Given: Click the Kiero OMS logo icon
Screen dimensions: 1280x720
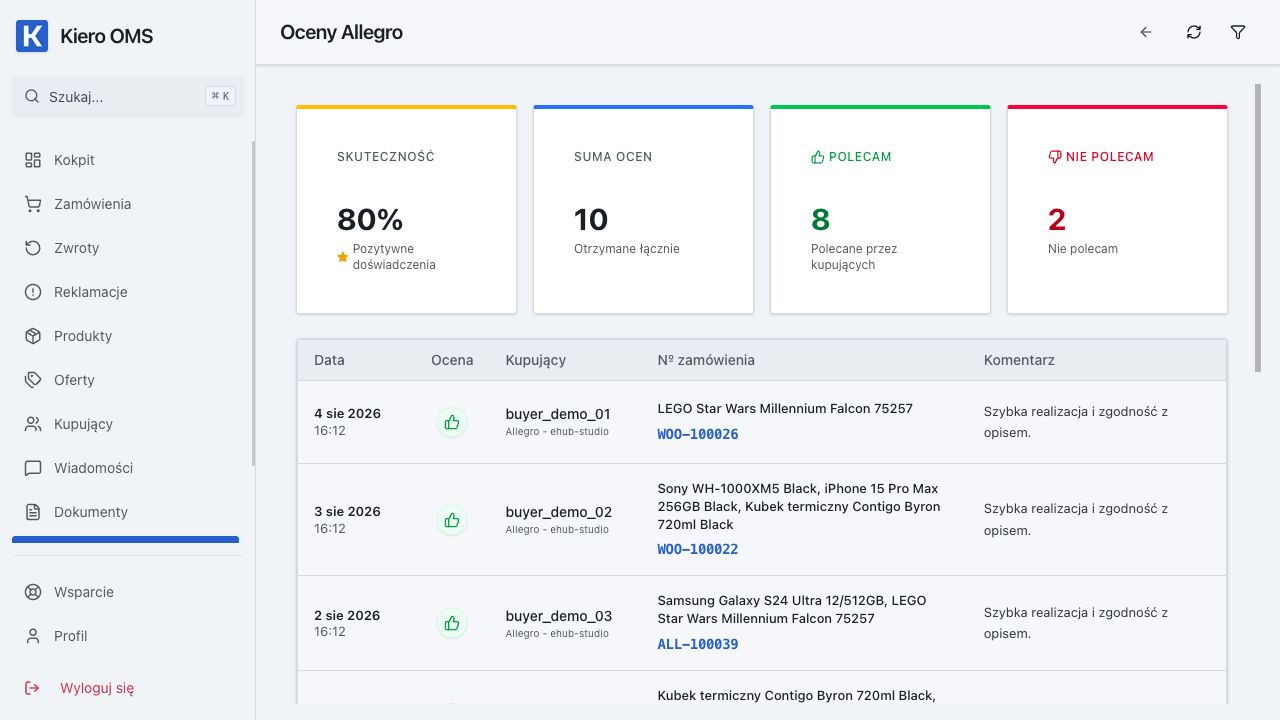Looking at the screenshot, I should 32,36.
